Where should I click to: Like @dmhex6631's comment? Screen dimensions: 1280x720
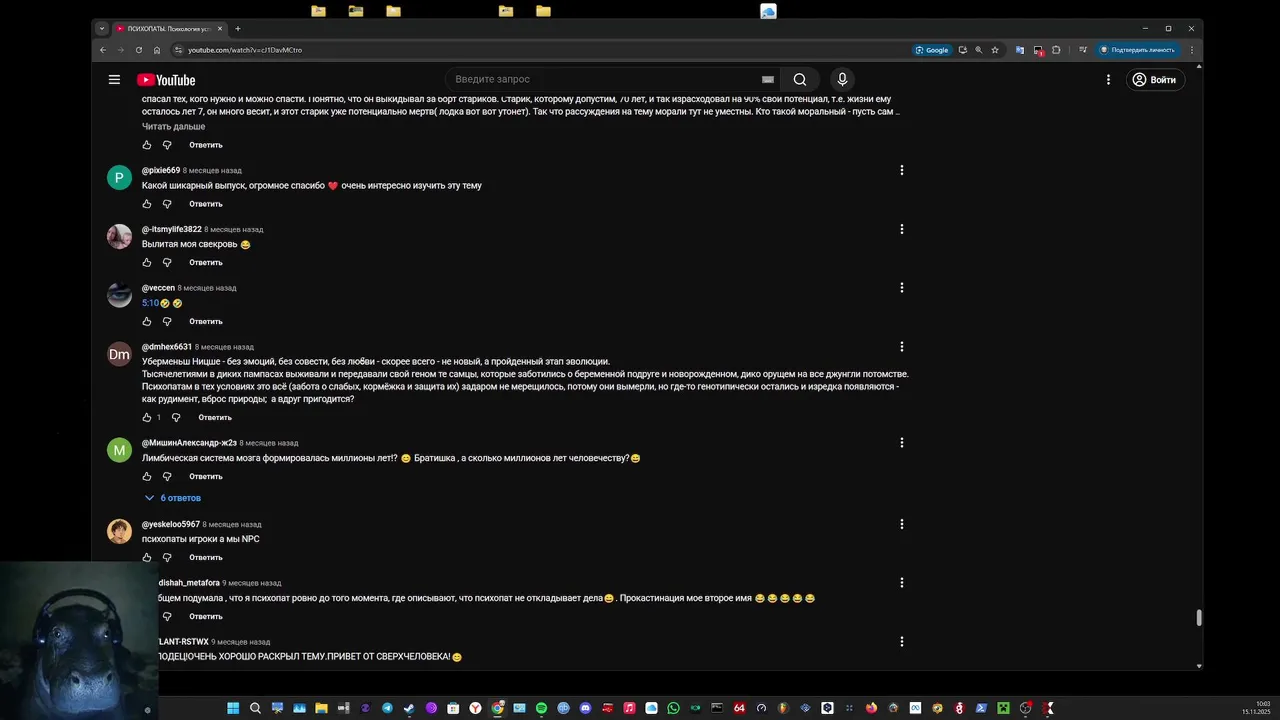point(147,417)
